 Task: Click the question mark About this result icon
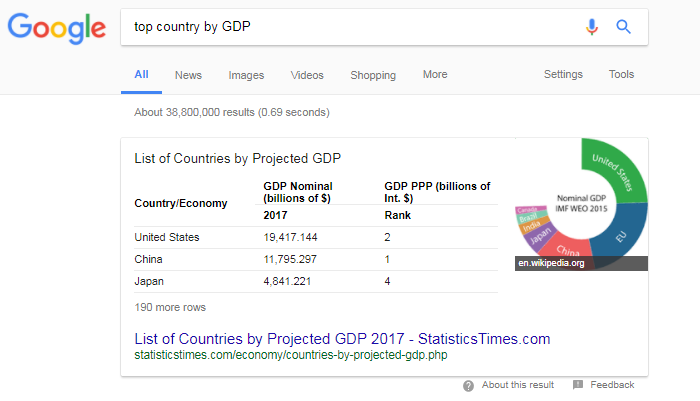coord(468,385)
